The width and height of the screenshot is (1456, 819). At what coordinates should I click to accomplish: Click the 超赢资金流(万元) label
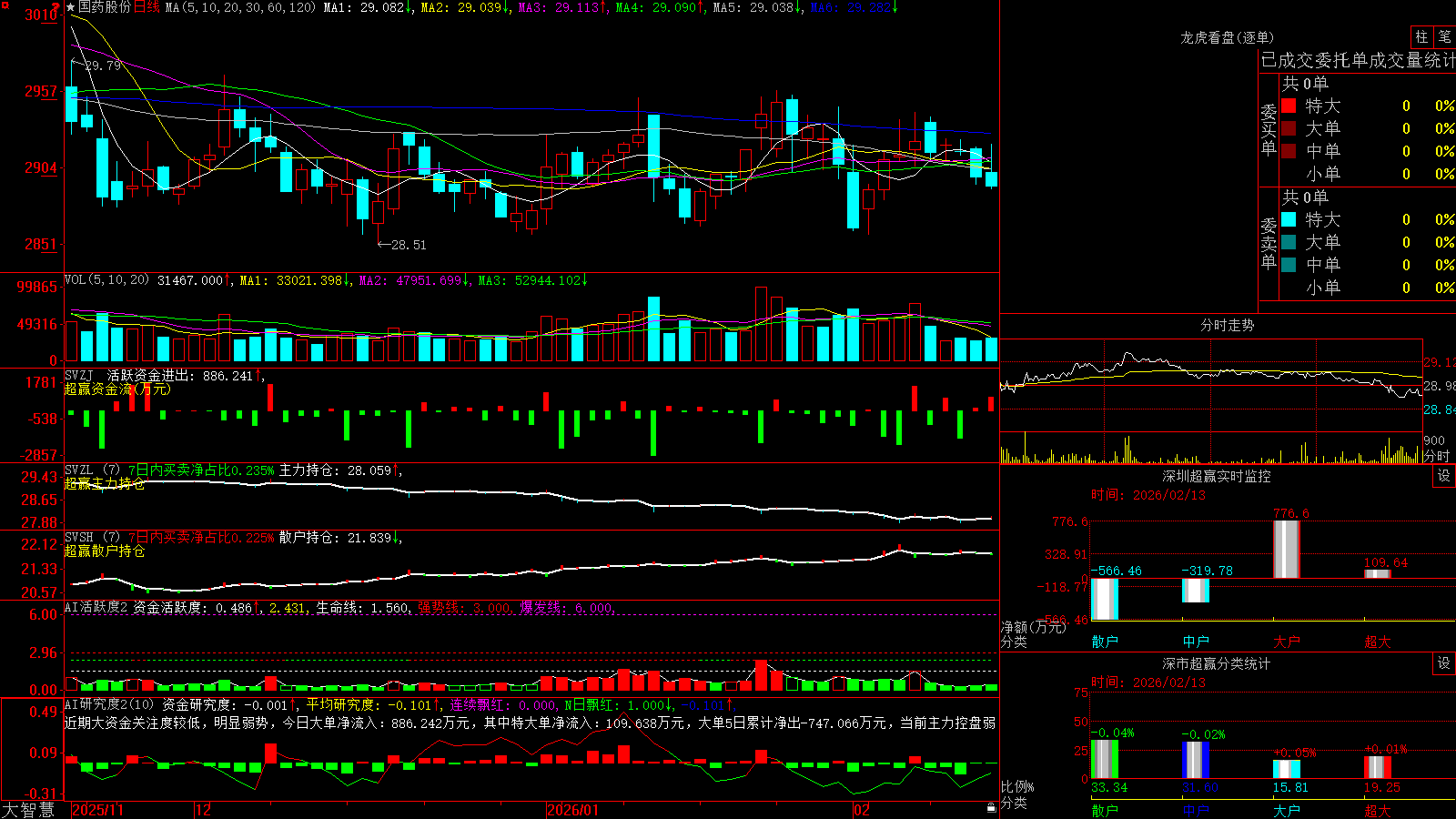[117, 389]
